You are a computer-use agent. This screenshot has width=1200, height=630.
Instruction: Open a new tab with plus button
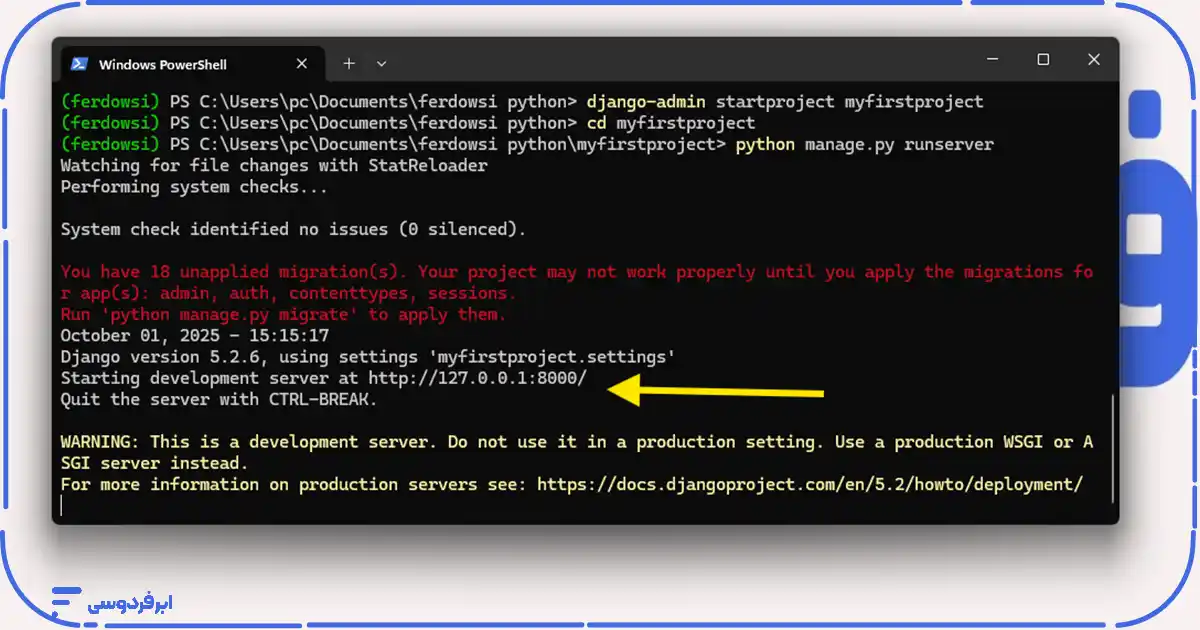(349, 63)
